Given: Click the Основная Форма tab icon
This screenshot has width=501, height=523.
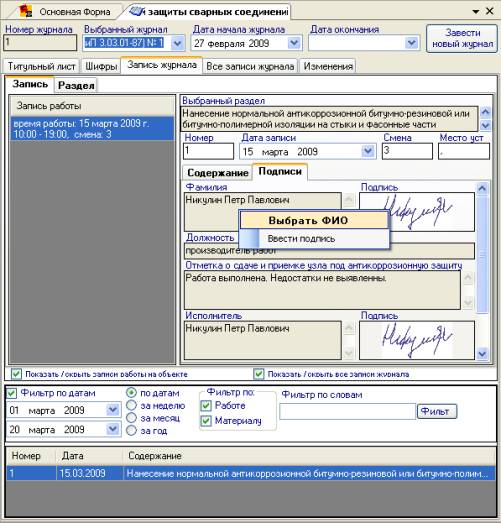Looking at the screenshot, I should (x=26, y=11).
